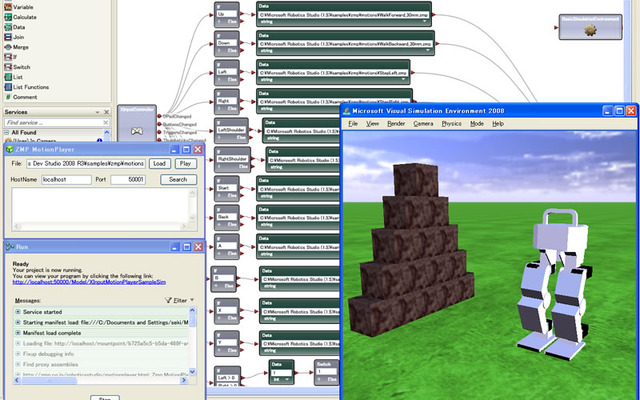Image resolution: width=640 pixels, height=400 pixels.
Task: Expand the Service started message
Action: tap(18, 311)
